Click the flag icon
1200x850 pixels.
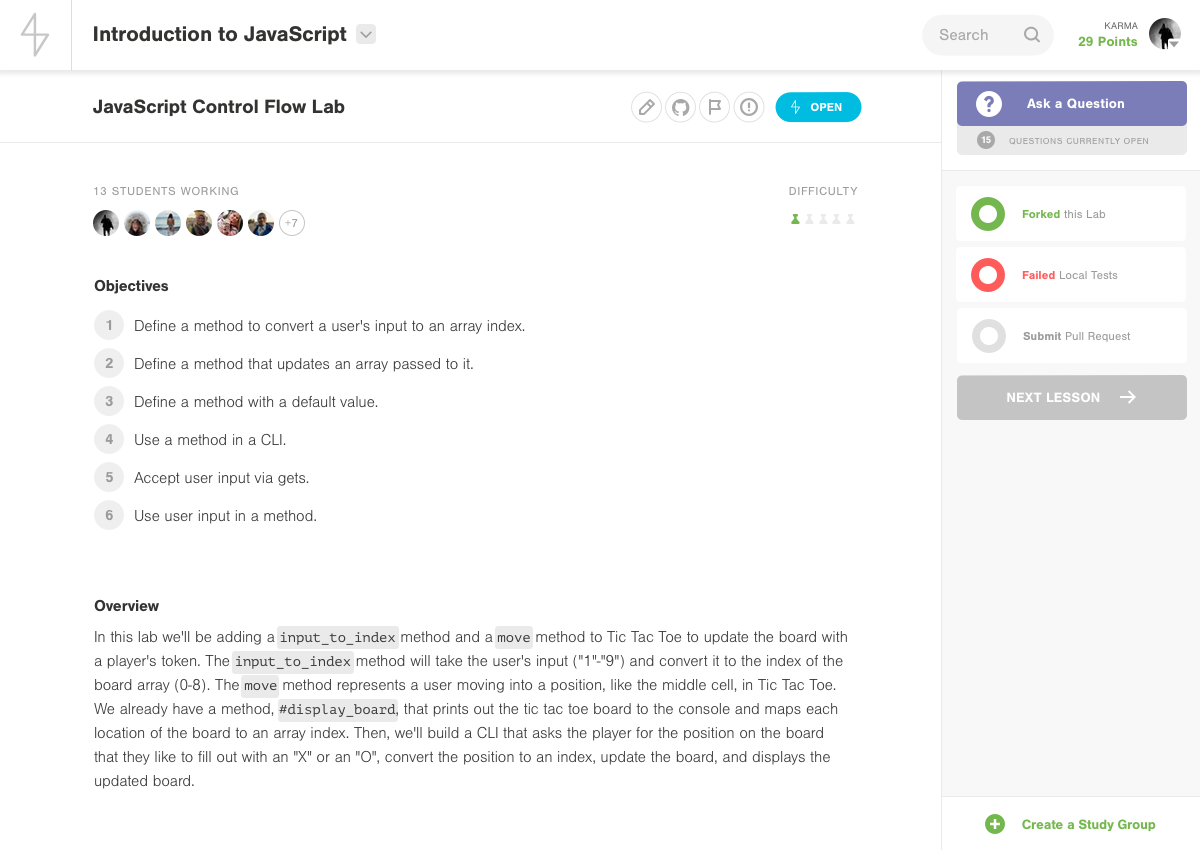[x=714, y=107]
